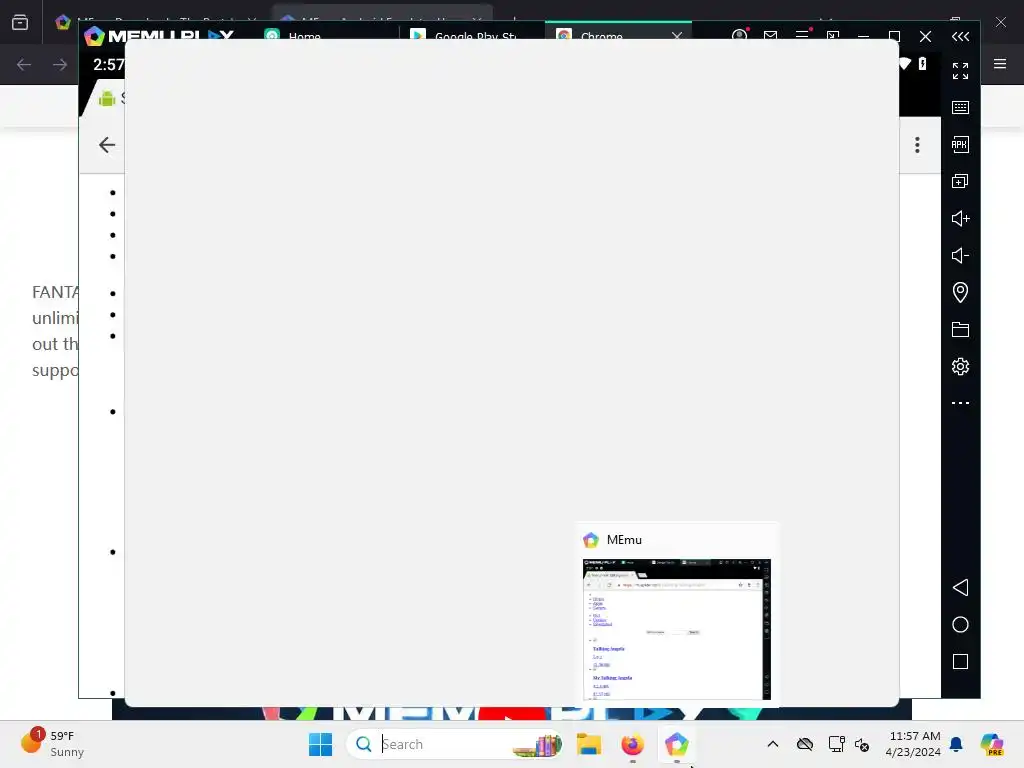Open MEmu settings gear

[960, 366]
